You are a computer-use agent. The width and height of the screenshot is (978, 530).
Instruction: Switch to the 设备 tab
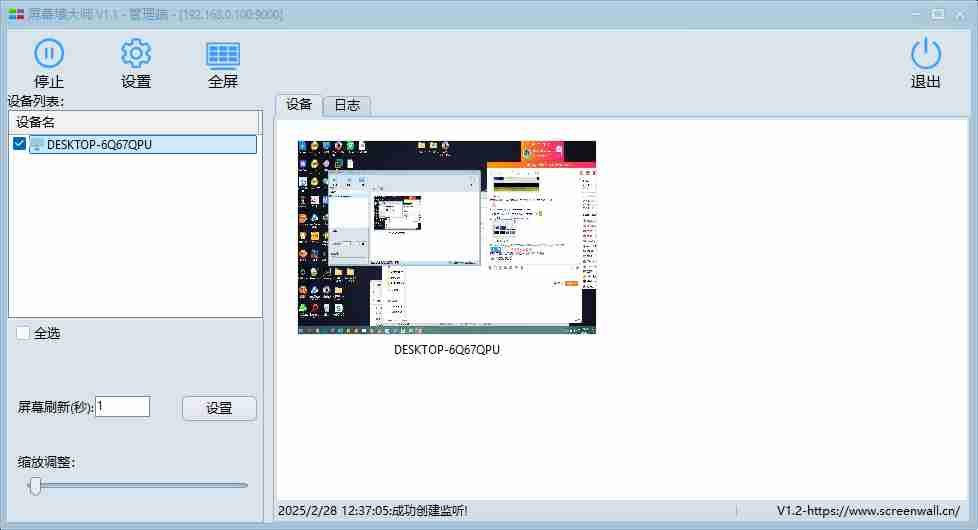click(x=298, y=104)
